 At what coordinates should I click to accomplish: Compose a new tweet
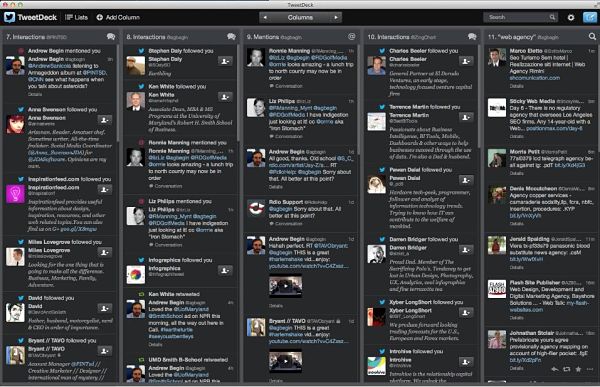pos(589,17)
